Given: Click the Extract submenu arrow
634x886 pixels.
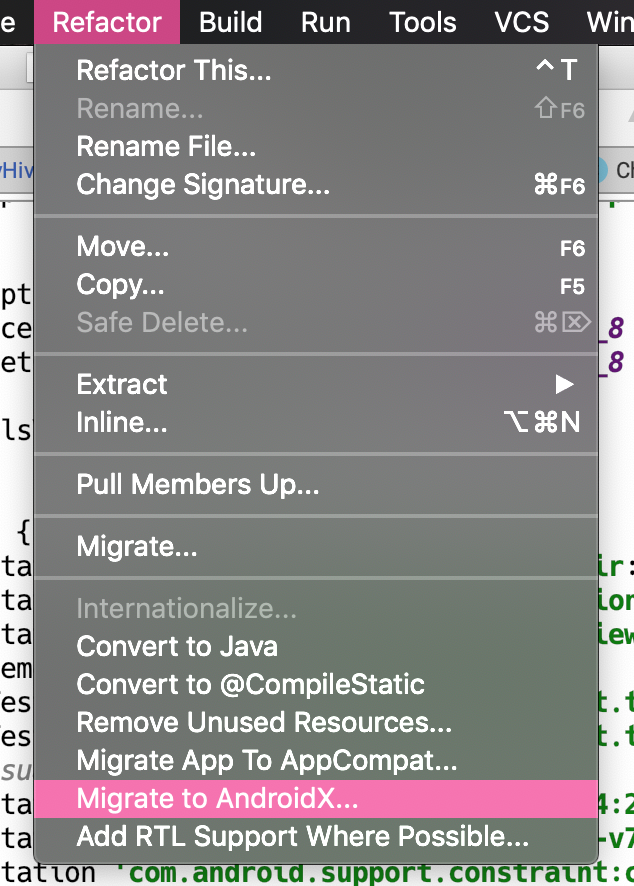Looking at the screenshot, I should pos(565,384).
